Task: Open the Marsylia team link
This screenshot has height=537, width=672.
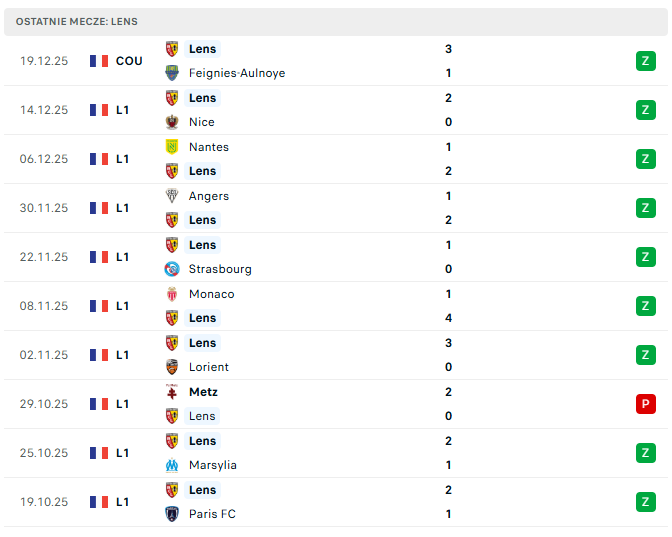Action: click(213, 465)
